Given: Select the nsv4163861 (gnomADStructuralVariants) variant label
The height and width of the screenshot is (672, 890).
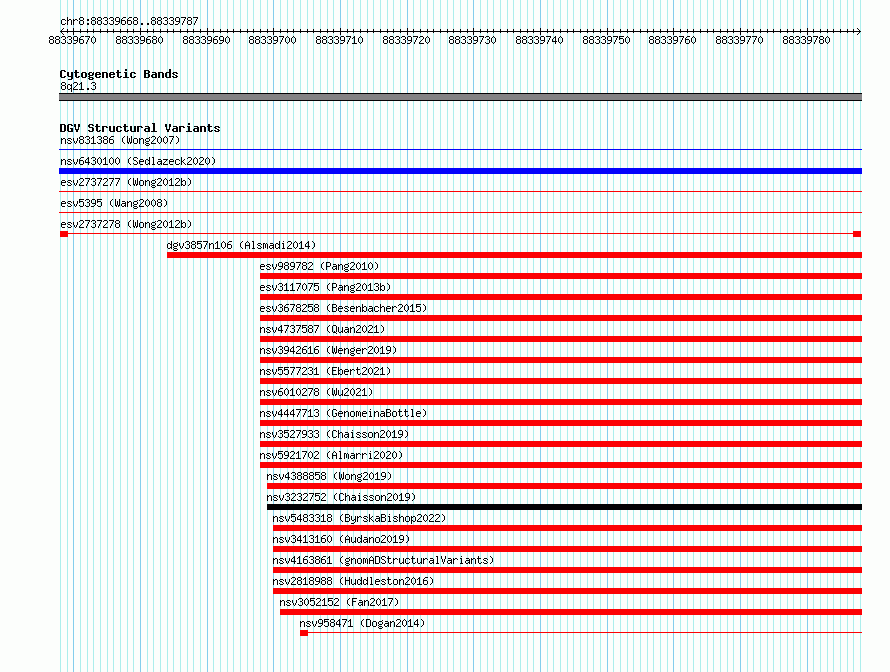Looking at the screenshot, I should [383, 560].
